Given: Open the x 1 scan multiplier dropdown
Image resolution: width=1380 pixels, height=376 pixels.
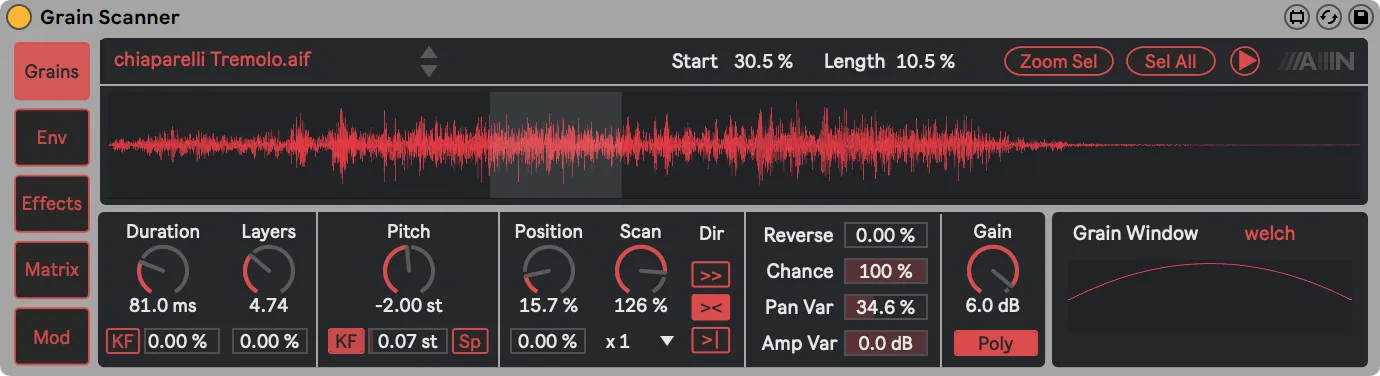Looking at the screenshot, I should tap(640, 341).
